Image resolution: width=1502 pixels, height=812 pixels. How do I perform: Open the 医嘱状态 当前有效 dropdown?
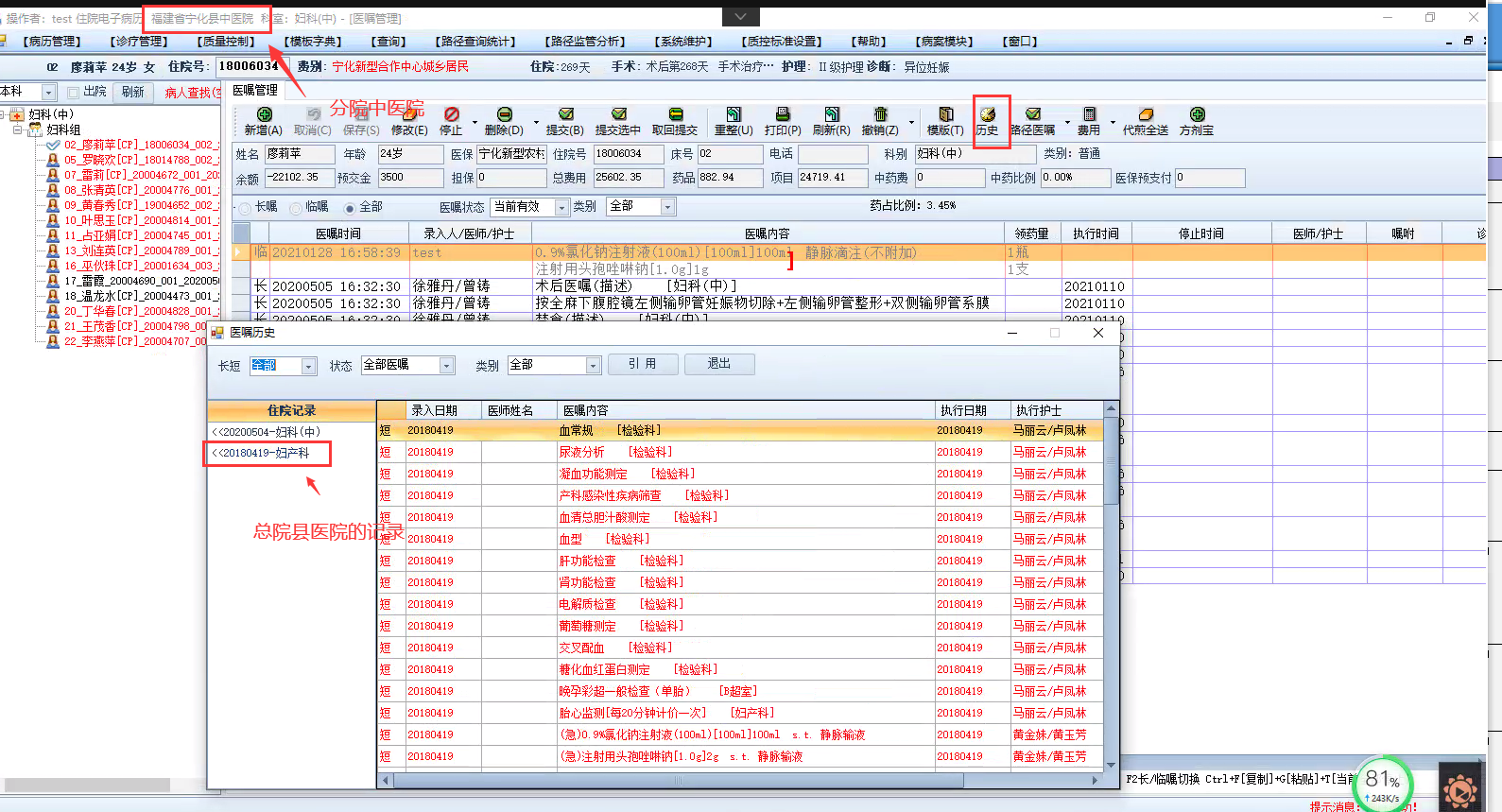click(561, 207)
